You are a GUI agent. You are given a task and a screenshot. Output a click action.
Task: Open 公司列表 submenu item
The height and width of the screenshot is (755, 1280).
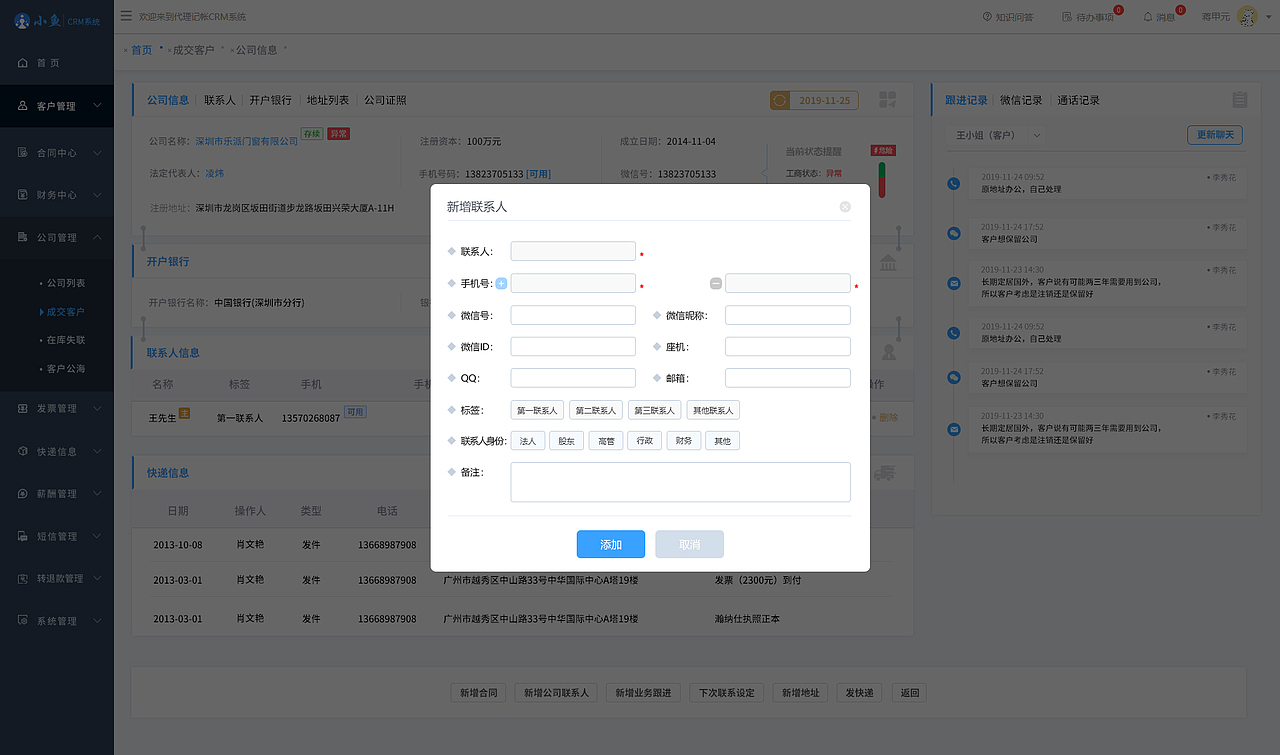(66, 284)
